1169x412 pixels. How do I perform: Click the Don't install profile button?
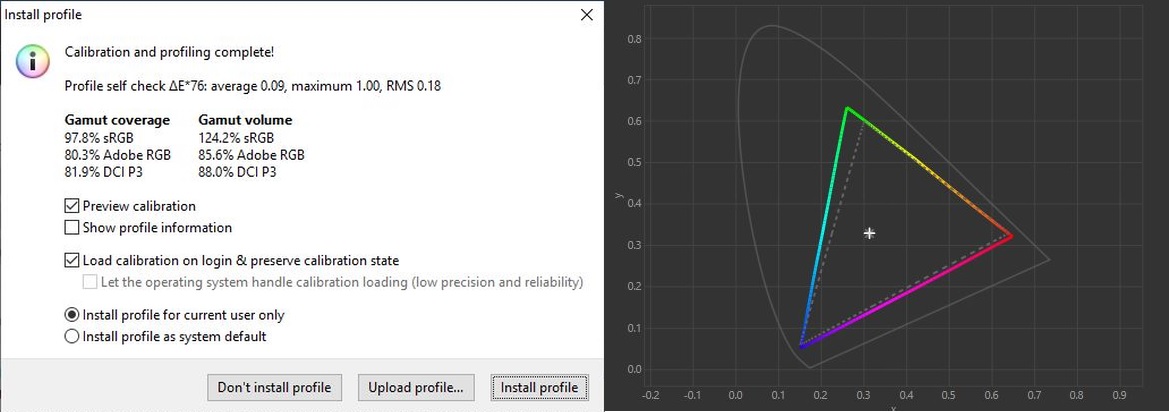[x=274, y=387]
